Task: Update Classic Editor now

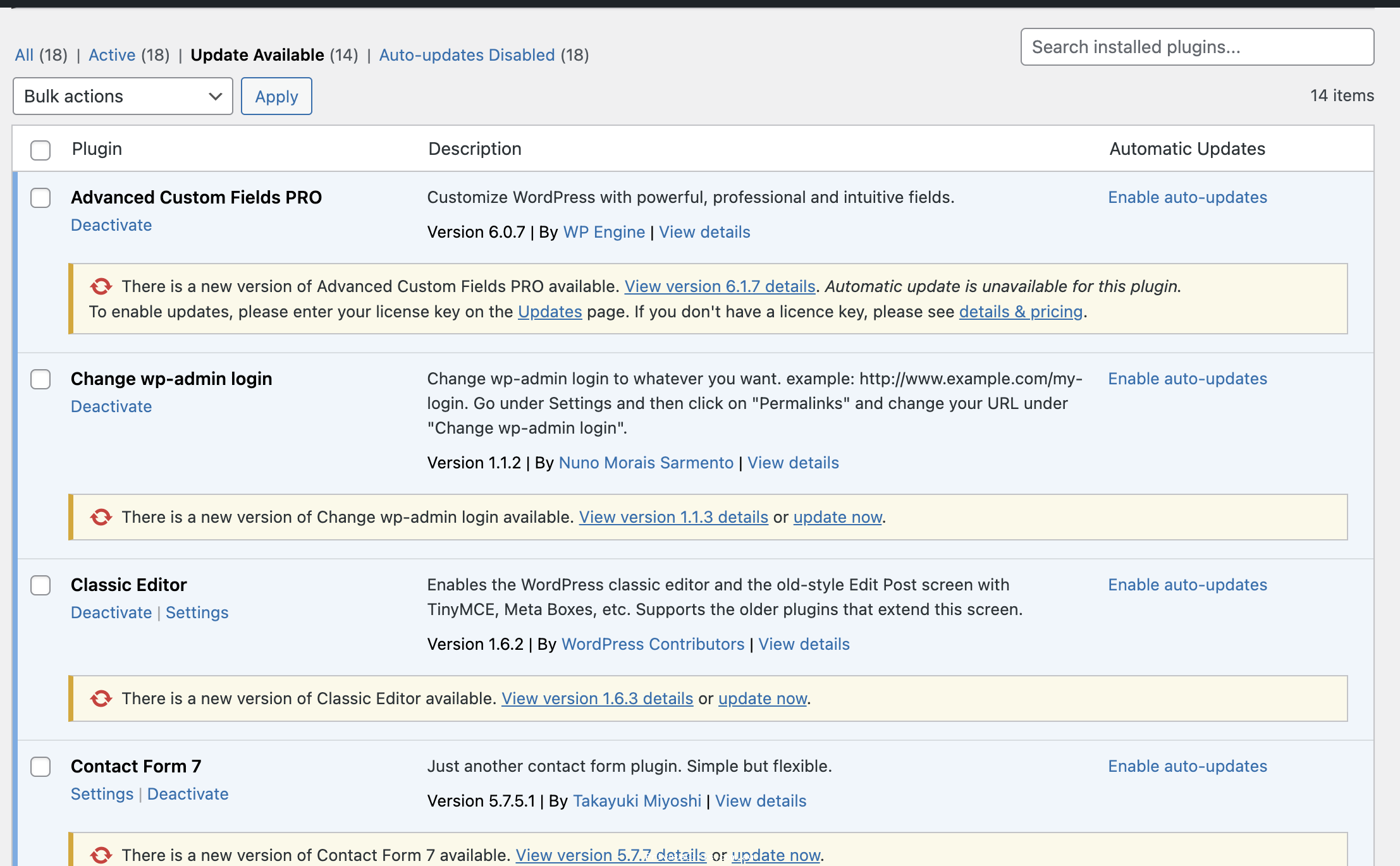Action: (x=763, y=698)
